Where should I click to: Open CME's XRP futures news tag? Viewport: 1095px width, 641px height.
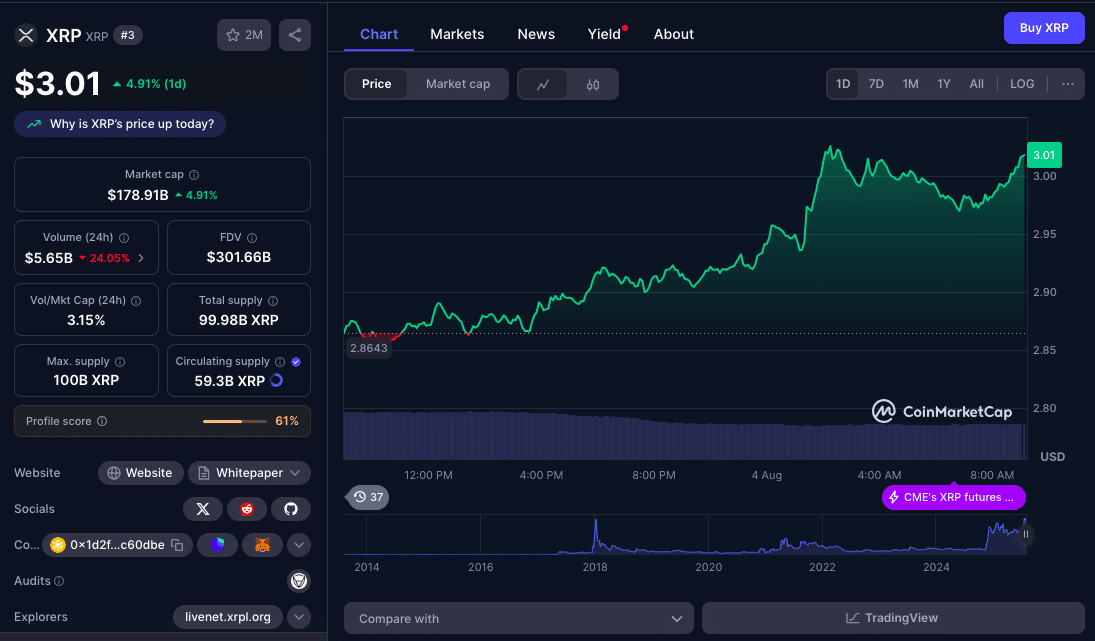(x=953, y=497)
